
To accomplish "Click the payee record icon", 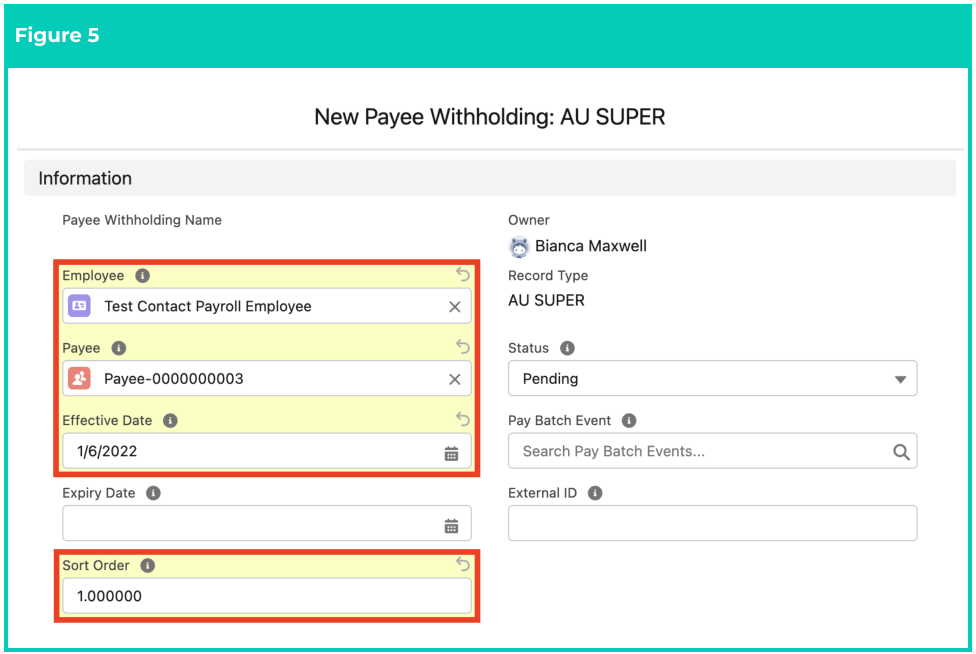I will point(80,378).
